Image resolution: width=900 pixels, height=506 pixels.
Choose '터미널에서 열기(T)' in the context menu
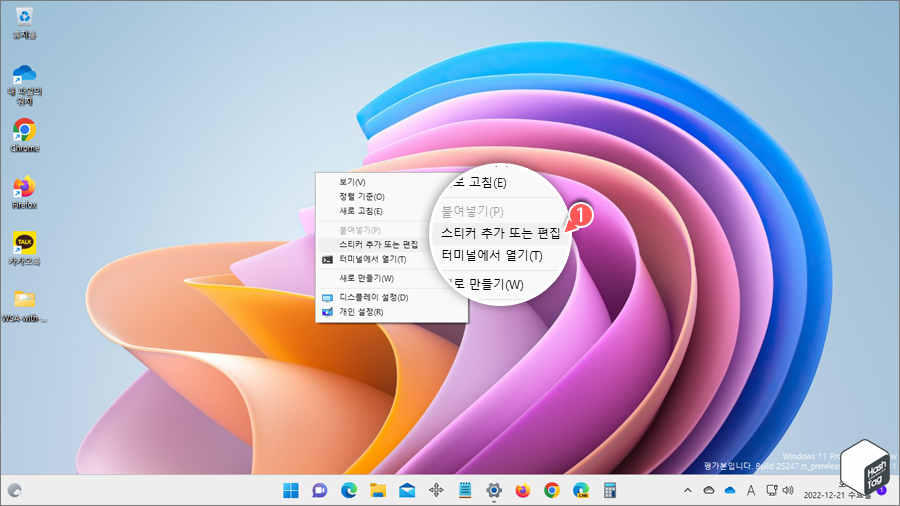coord(391,259)
